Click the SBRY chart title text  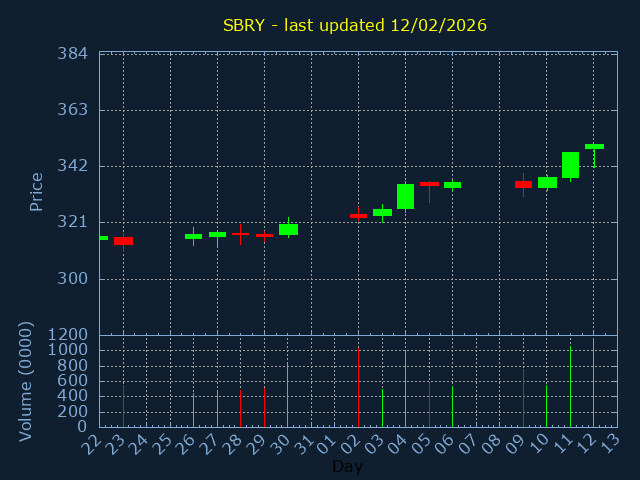[355, 25]
